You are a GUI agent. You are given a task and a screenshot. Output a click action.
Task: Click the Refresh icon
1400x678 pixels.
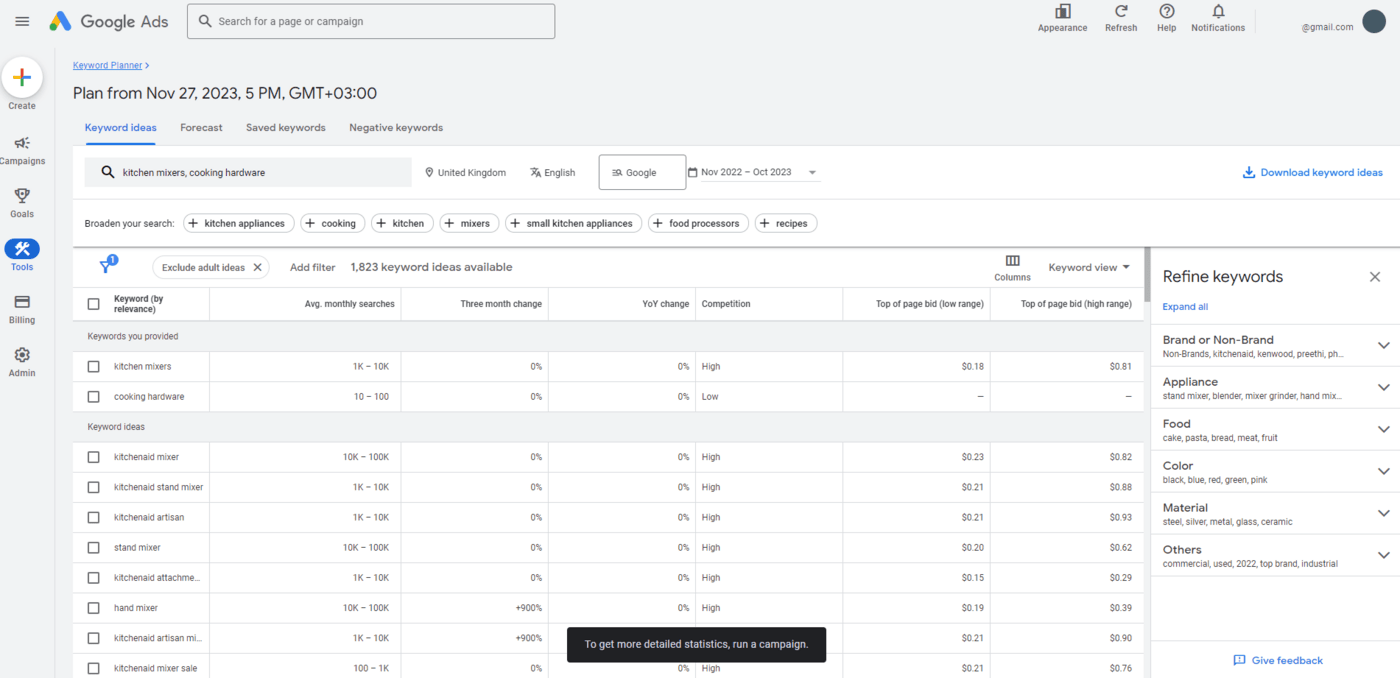click(x=1120, y=12)
